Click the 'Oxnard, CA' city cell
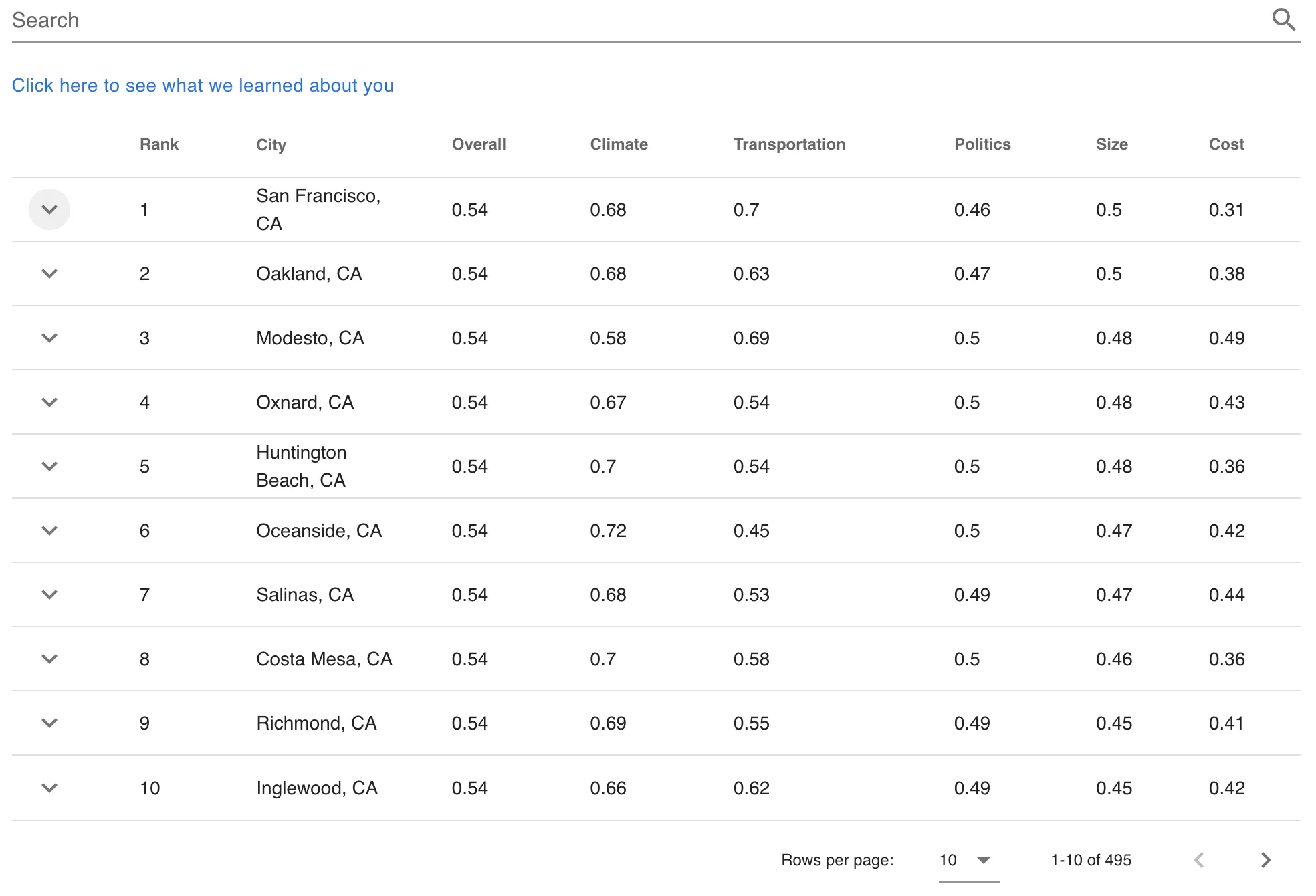 pos(305,402)
